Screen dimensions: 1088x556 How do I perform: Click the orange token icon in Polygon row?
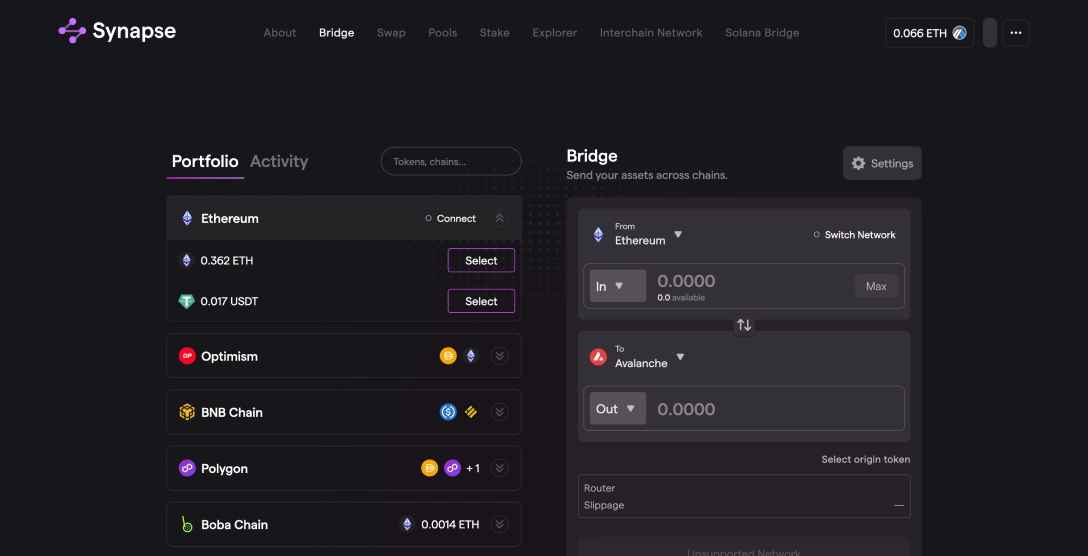tap(430, 469)
